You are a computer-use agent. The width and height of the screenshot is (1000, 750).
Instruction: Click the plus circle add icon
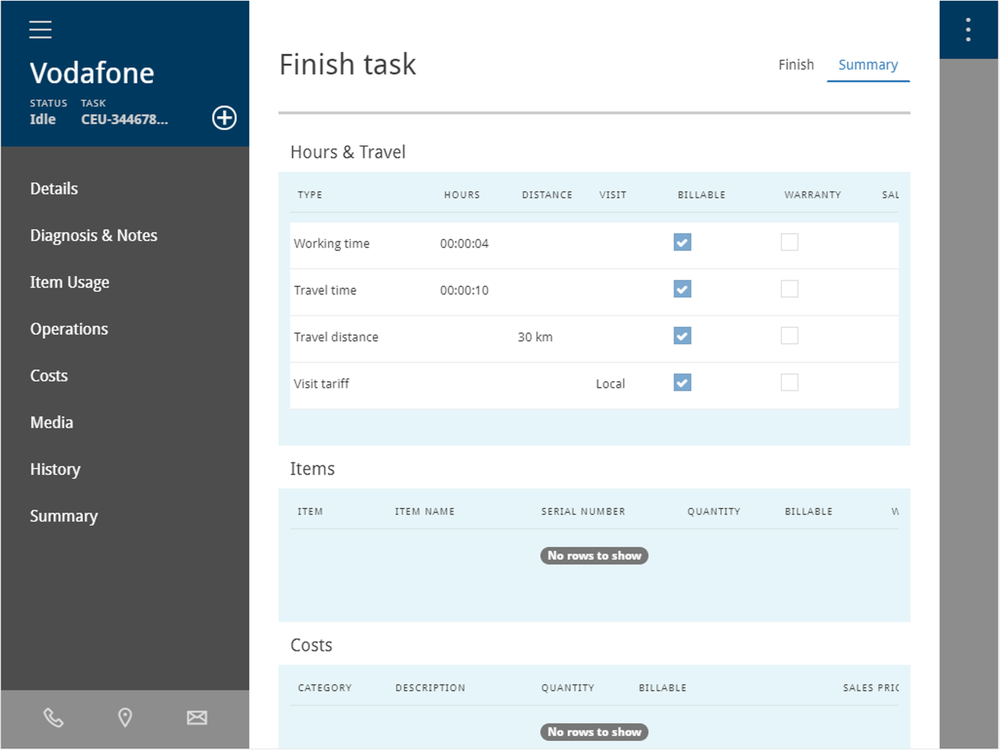pos(225,118)
